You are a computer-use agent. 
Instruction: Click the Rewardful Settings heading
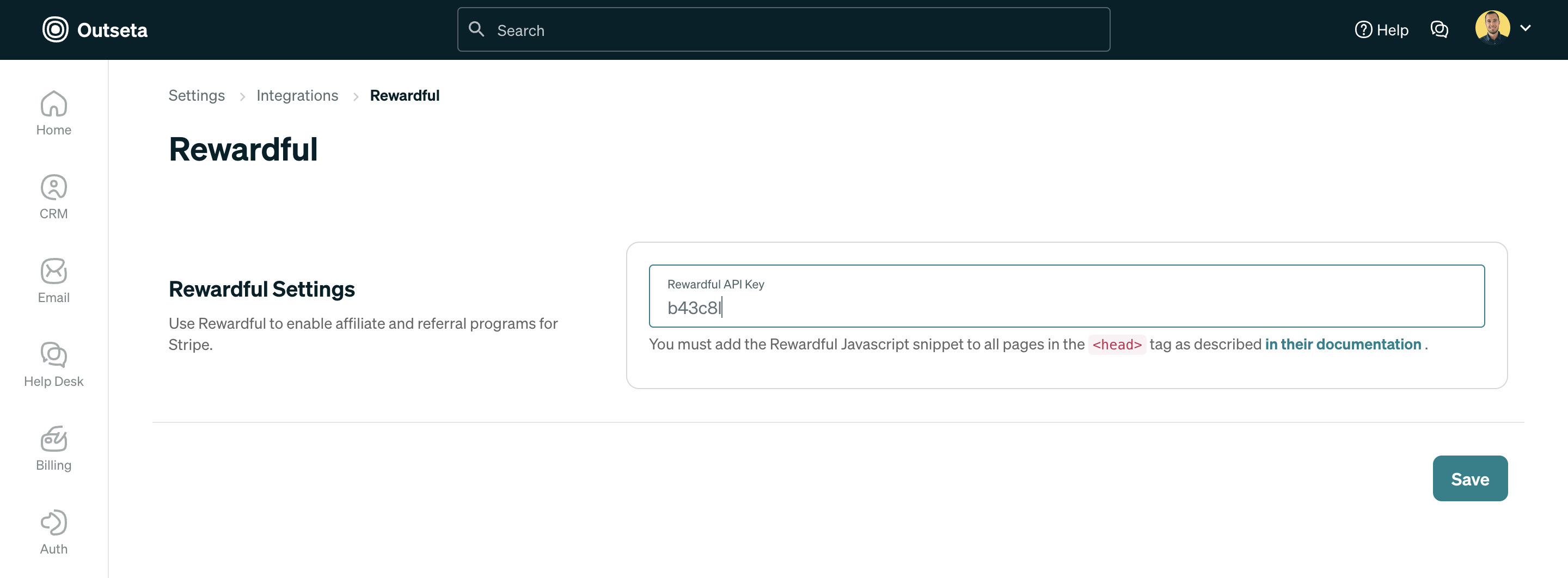[262, 289]
